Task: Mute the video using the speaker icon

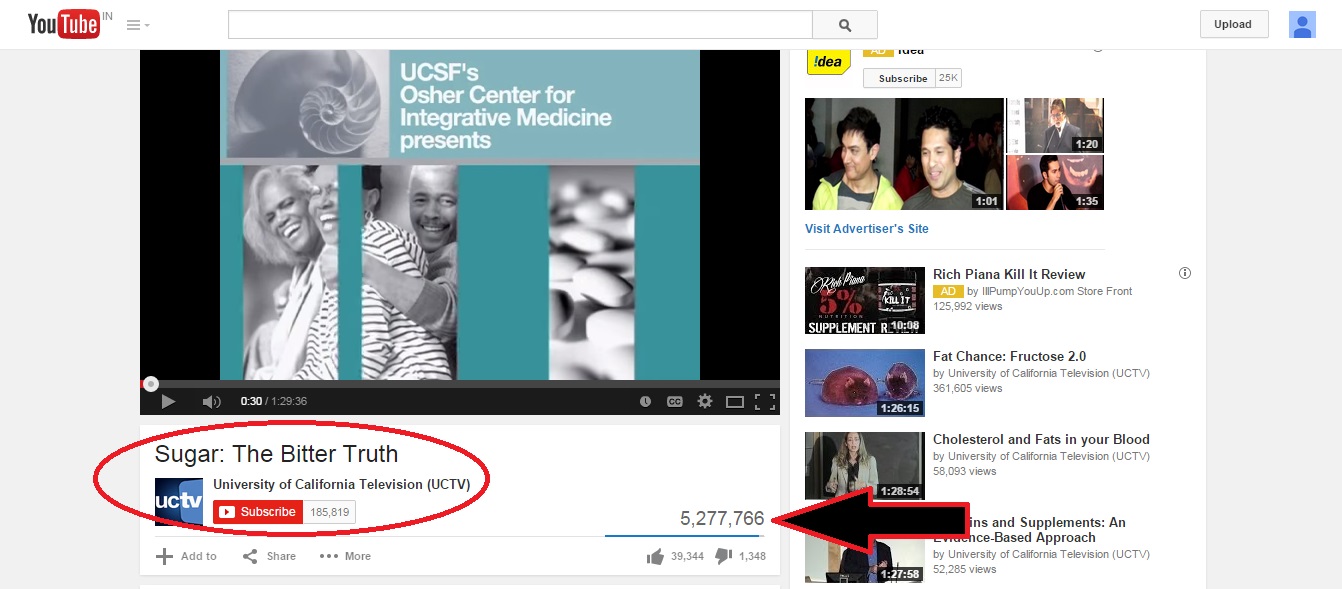Action: (211, 402)
